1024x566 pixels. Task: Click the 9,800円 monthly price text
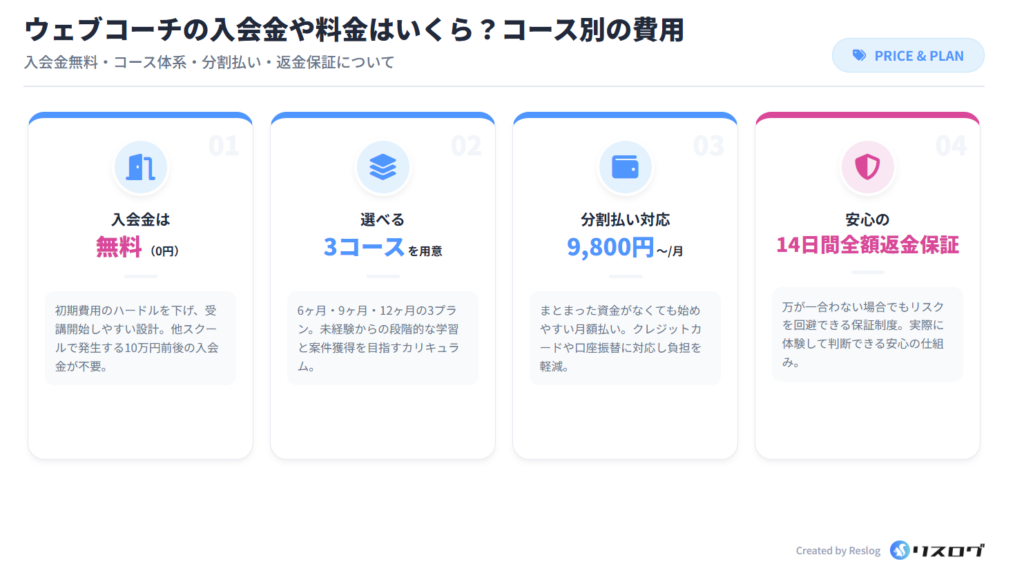click(610, 247)
